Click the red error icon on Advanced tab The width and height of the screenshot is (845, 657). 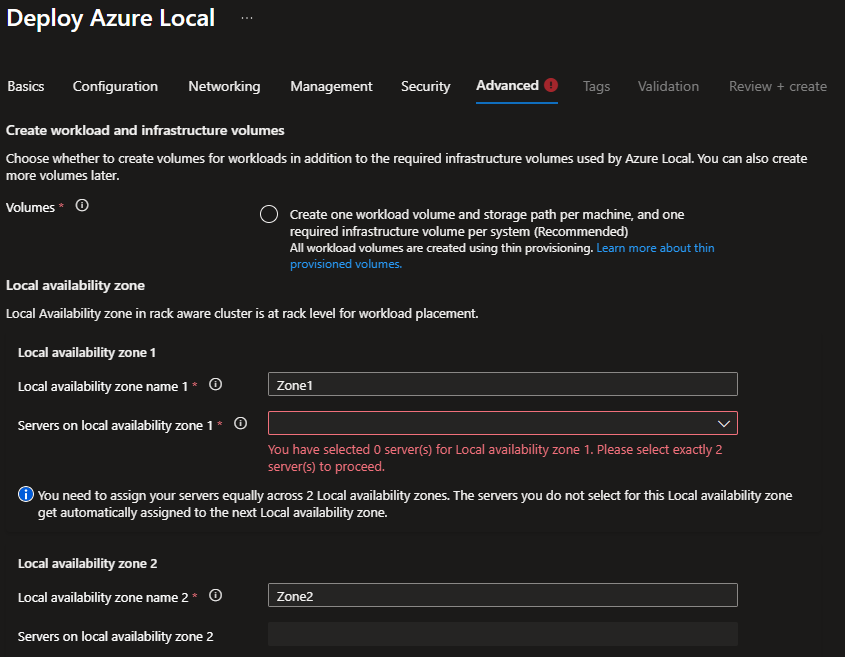(x=551, y=86)
